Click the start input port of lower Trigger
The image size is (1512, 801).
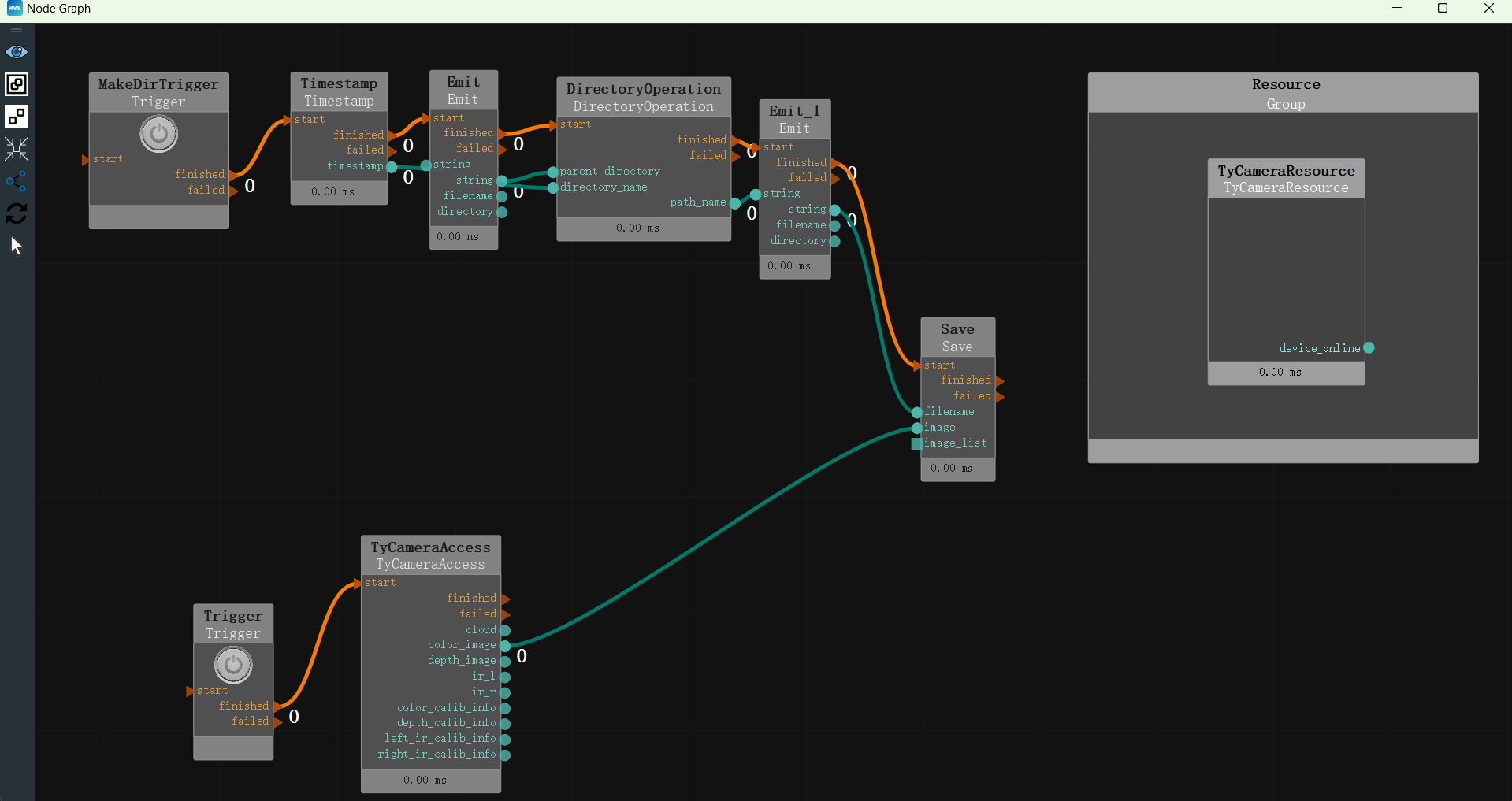190,692
